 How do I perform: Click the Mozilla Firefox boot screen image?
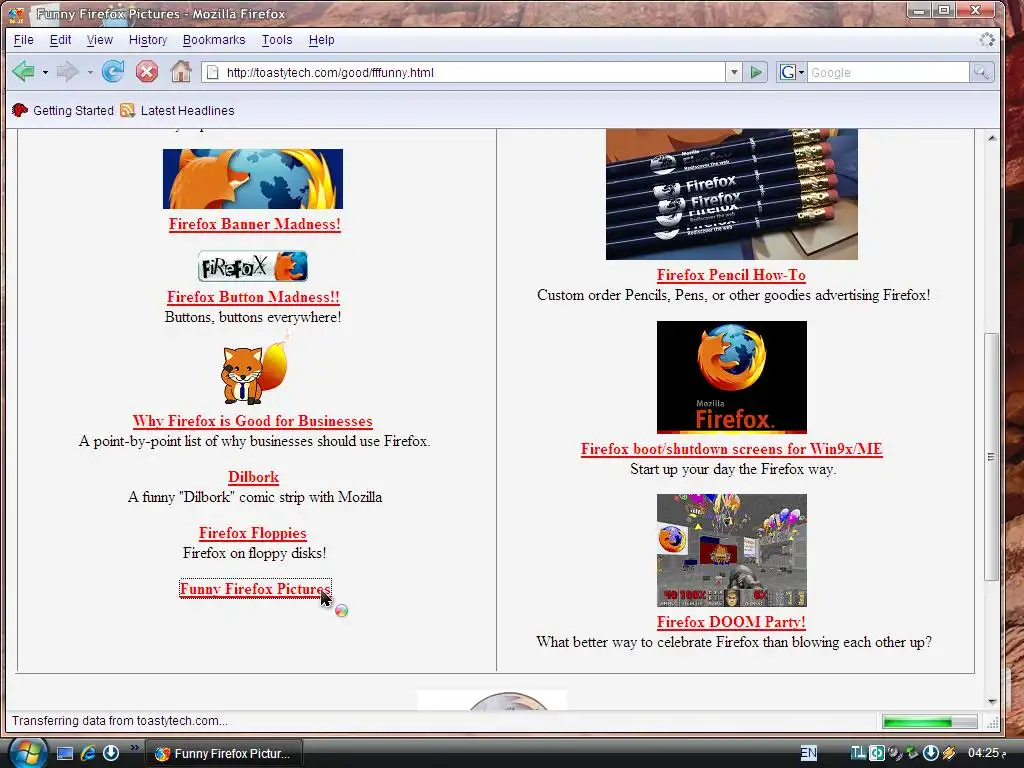point(731,377)
